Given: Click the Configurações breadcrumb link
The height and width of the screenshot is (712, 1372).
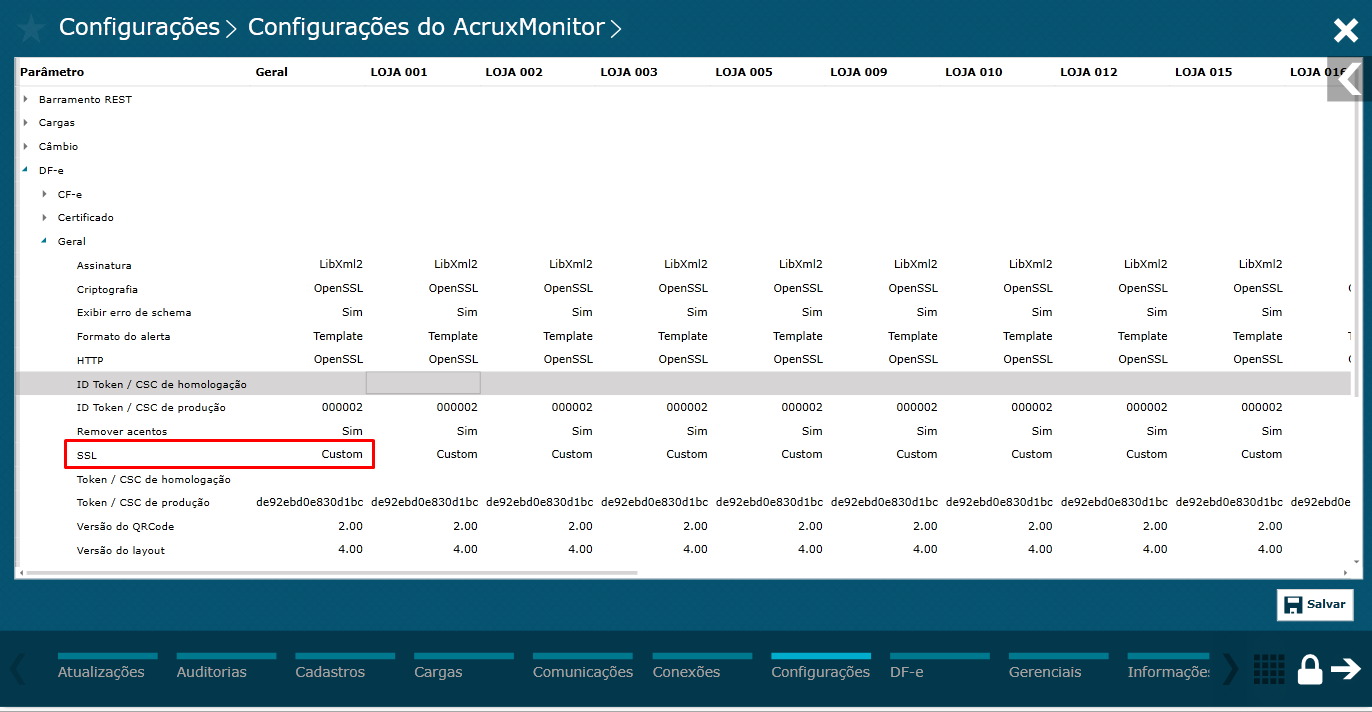Looking at the screenshot, I should (139, 27).
